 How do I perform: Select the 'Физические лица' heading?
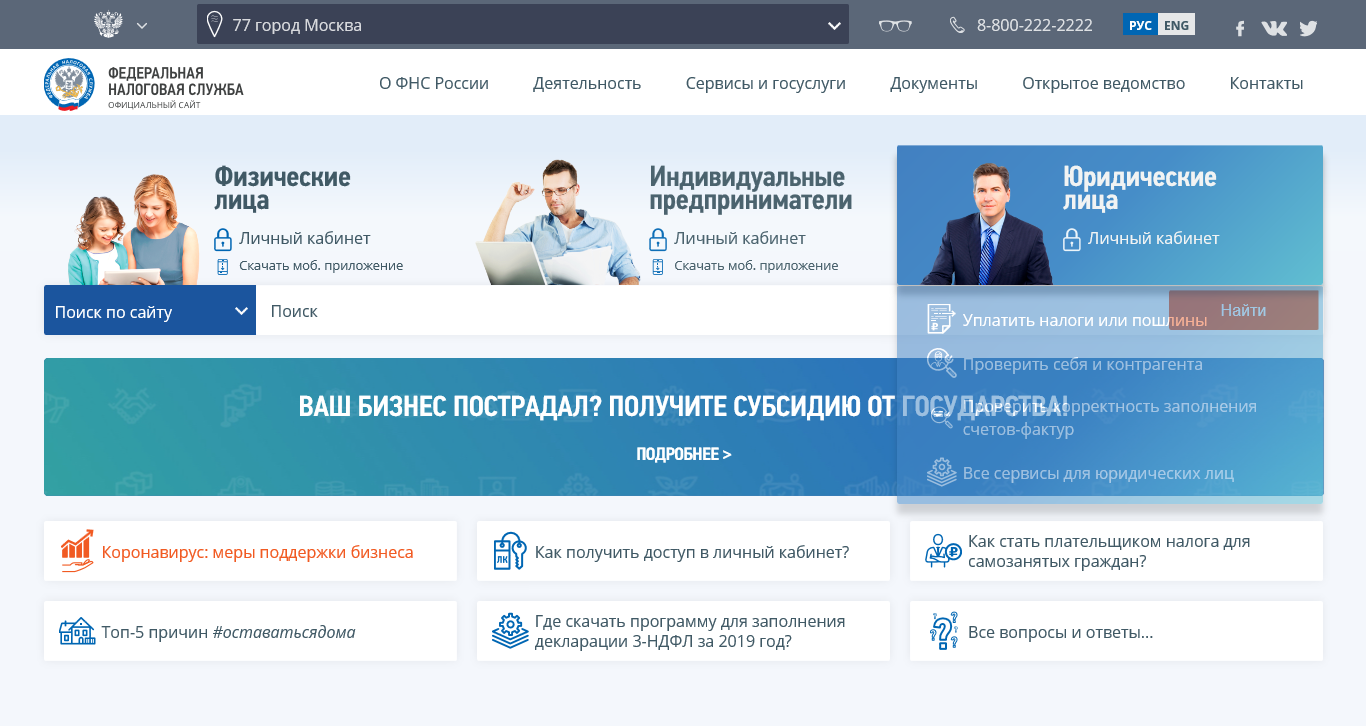click(282, 188)
